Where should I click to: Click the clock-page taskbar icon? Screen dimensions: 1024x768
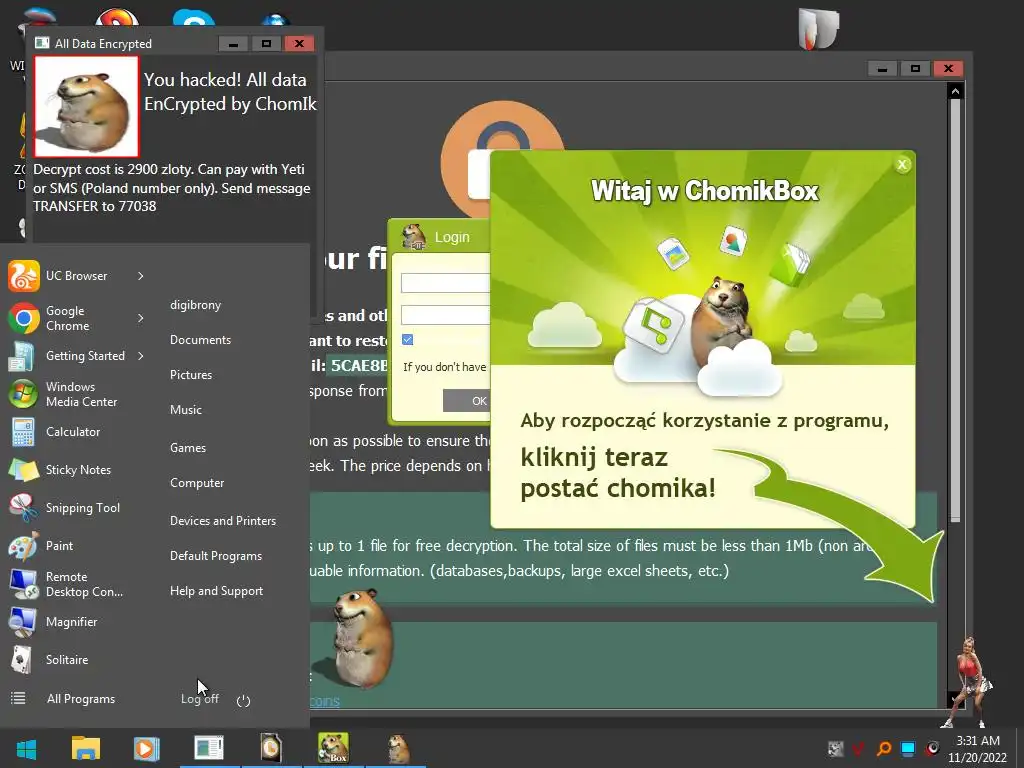coord(270,748)
